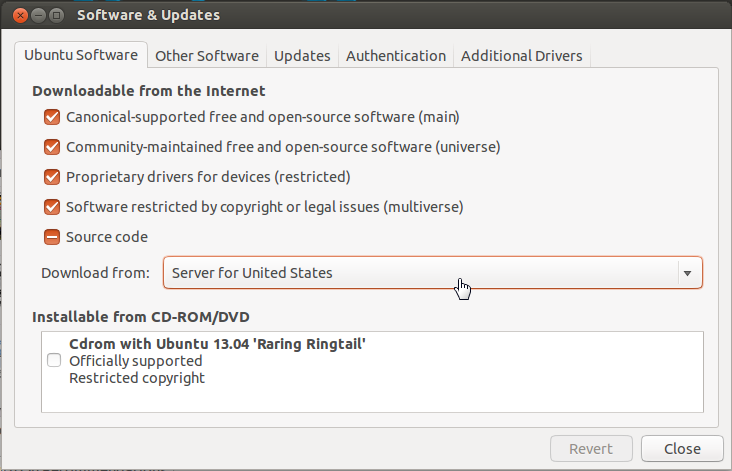Switch to the Other Software tab
The image size is (732, 471).
point(207,56)
